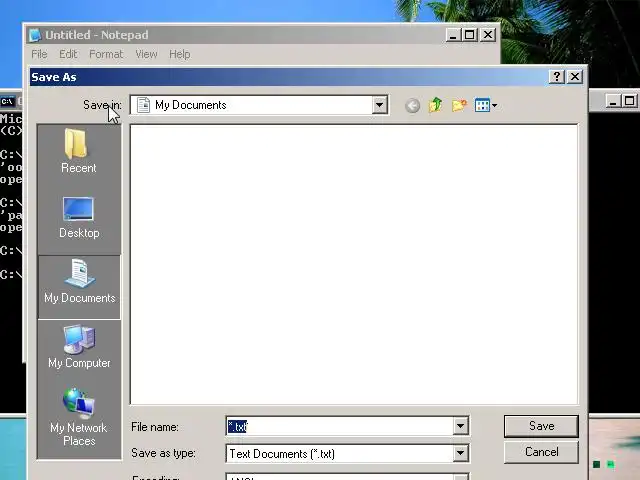The width and height of the screenshot is (640, 480).
Task: Open Notepad's File menu
Action: 39,54
